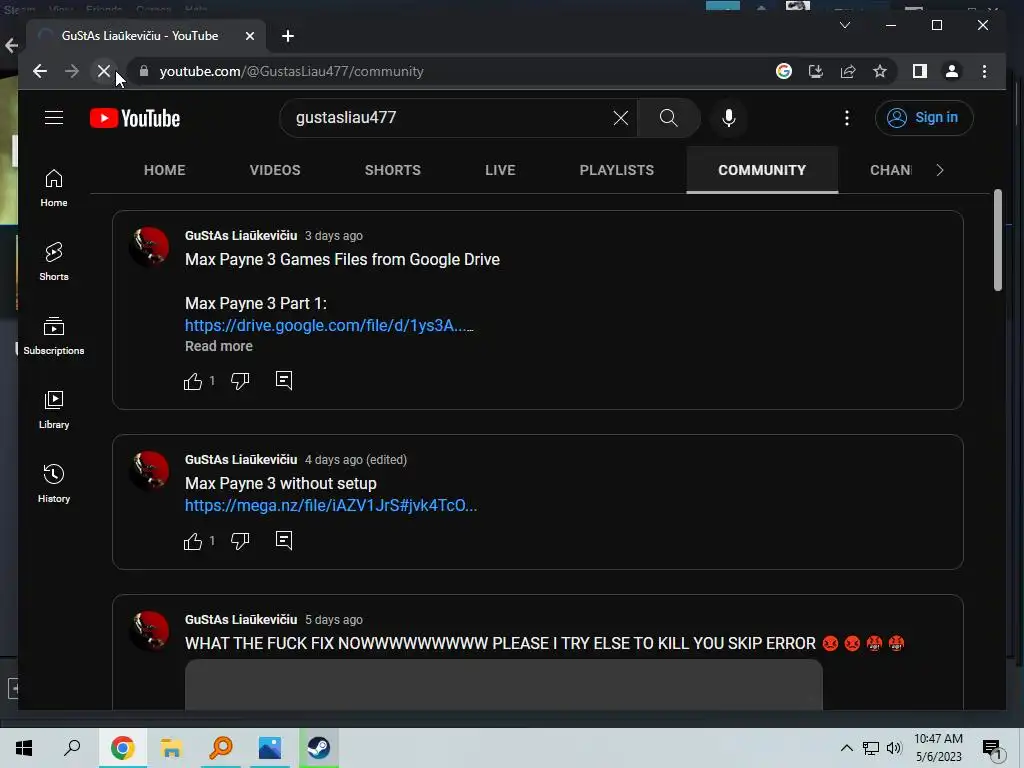Image resolution: width=1024 pixels, height=768 pixels.
Task: Open the Photos app from the taskbar
Action: tap(270, 748)
